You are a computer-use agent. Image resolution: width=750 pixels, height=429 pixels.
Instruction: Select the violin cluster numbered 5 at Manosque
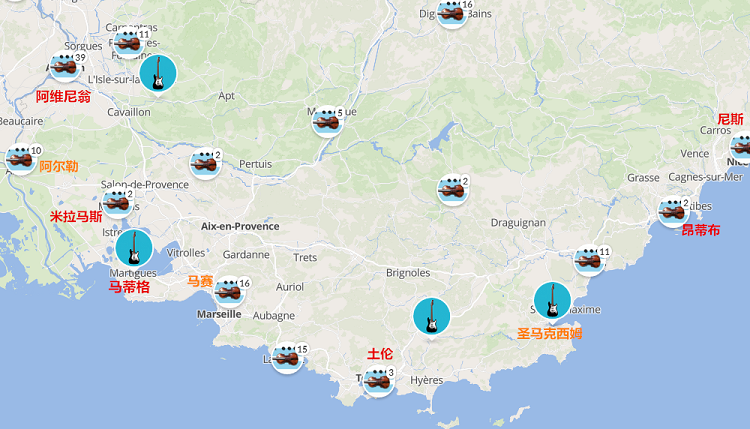328,121
